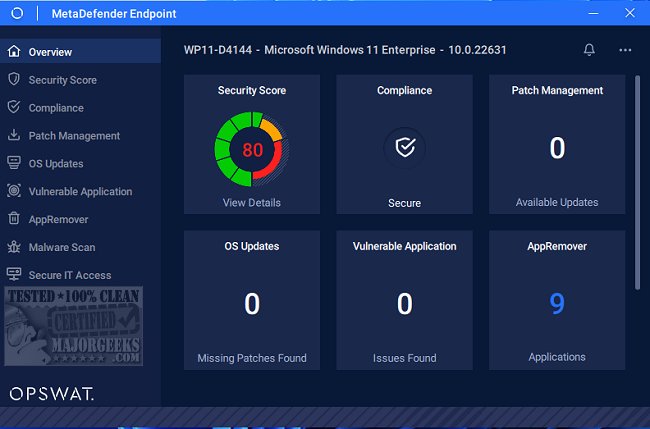Click the Compliance checkmark shield icon in sidebar
Image resolution: width=650 pixels, height=429 pixels.
tap(14, 107)
